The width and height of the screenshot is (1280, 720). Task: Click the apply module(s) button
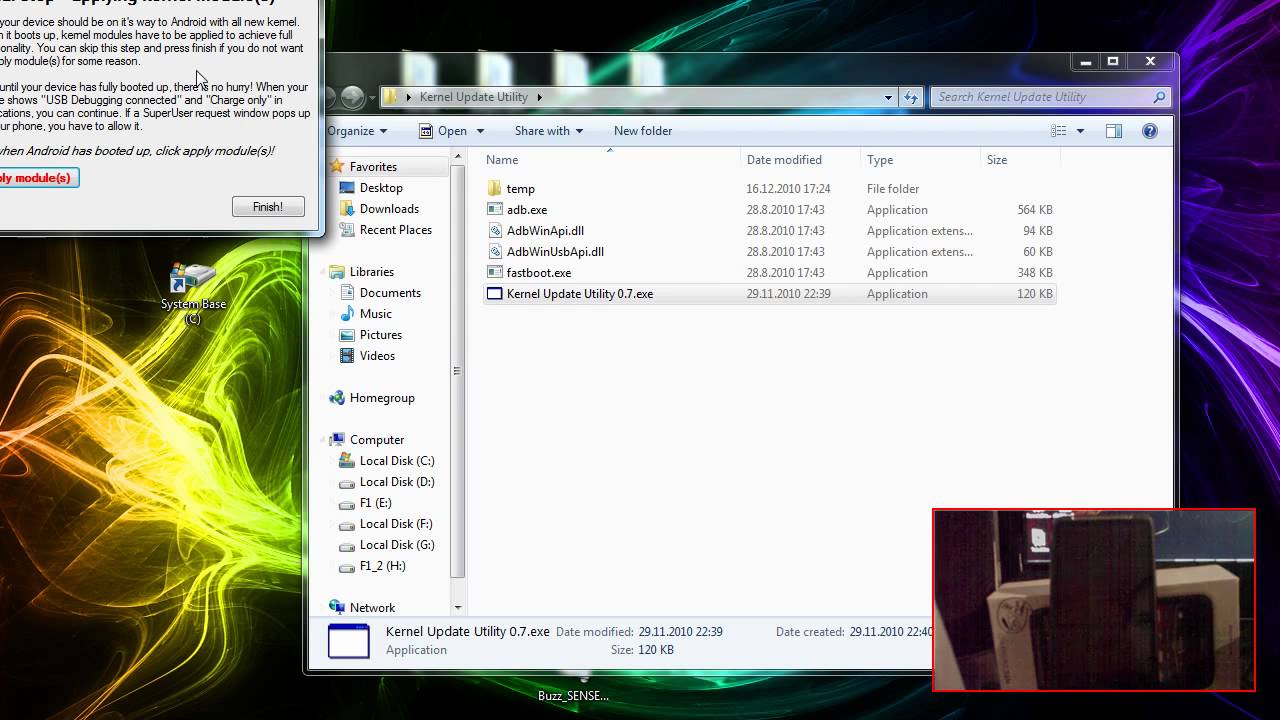pyautogui.click(x=36, y=178)
